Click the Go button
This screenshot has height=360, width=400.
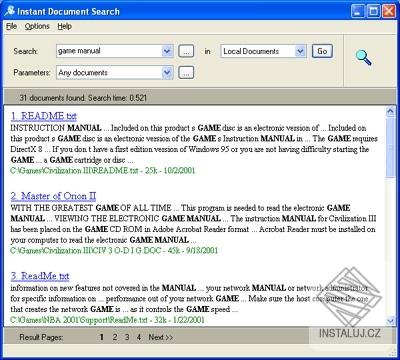tap(322, 51)
